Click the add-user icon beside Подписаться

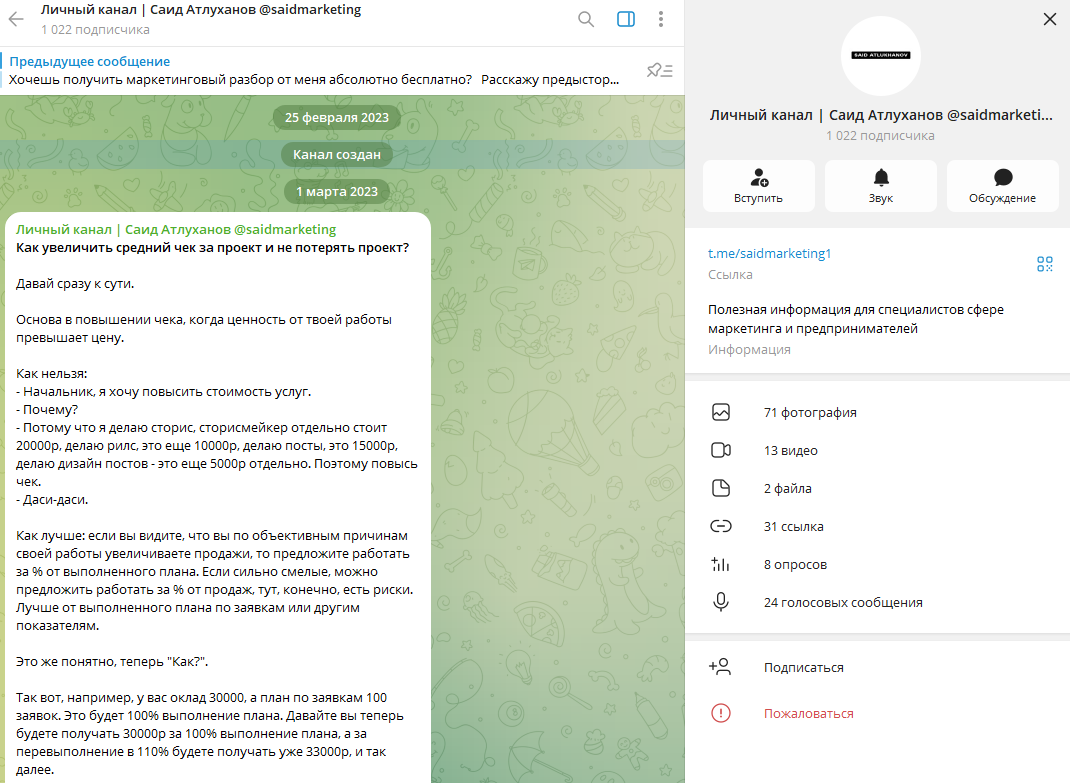tap(720, 667)
